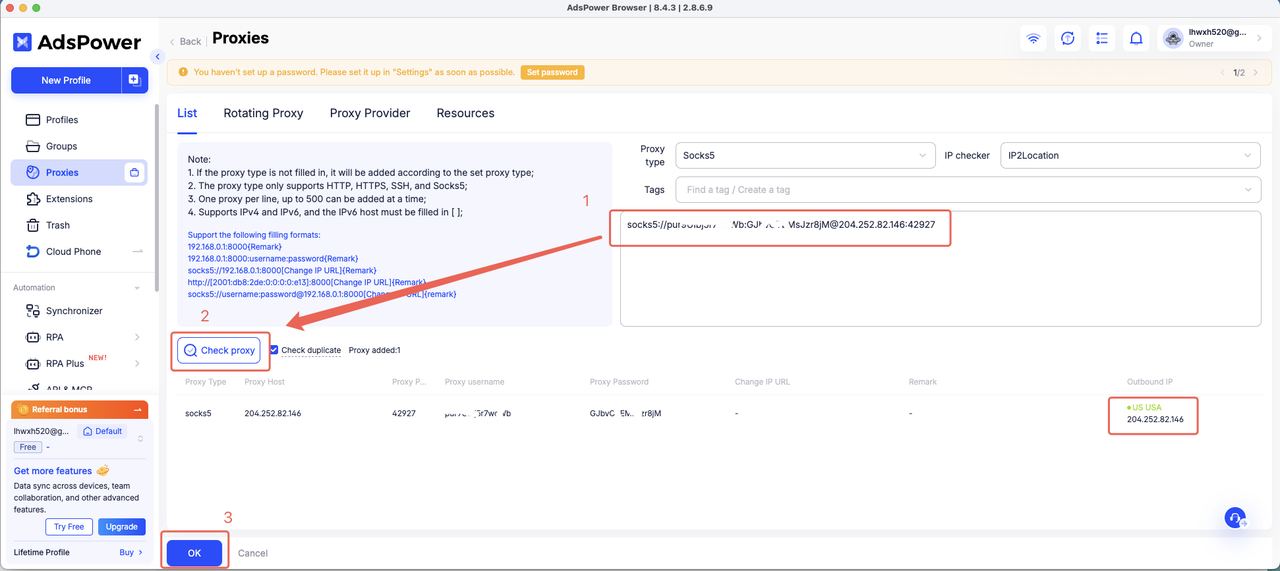
Task: Switch to the Rotating Proxy tab
Action: 263,113
